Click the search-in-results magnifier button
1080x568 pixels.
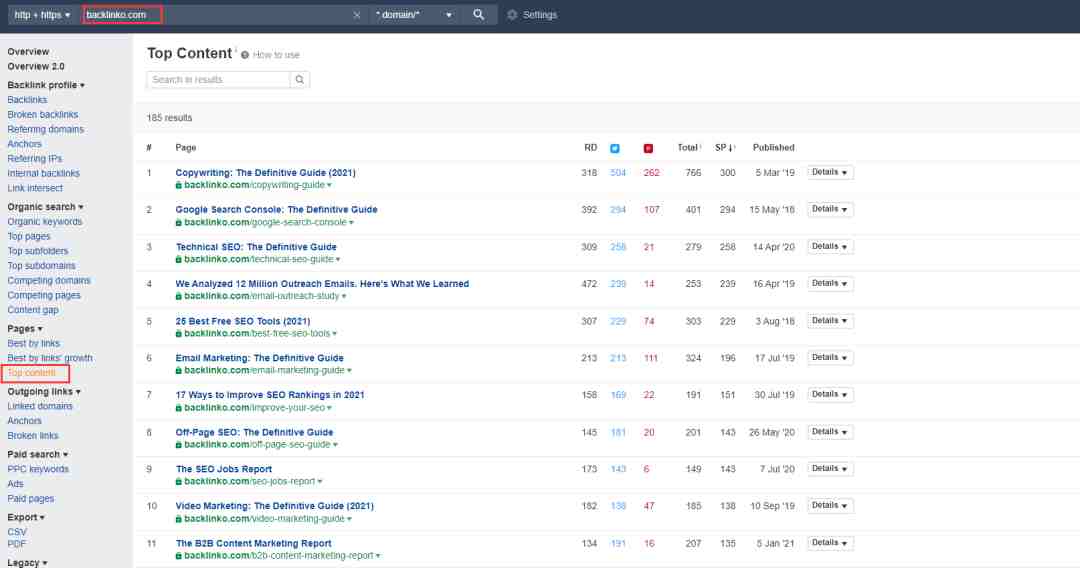pyautogui.click(x=300, y=80)
